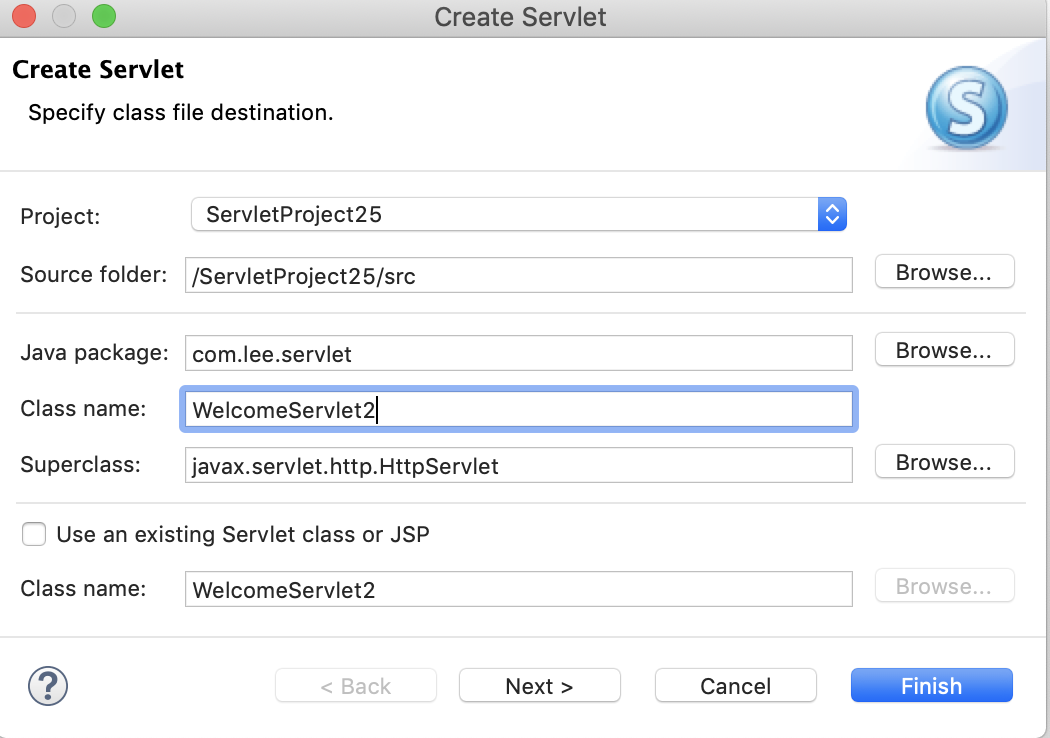This screenshot has width=1050, height=738.
Task: Click the disabled Back button
Action: 355,686
